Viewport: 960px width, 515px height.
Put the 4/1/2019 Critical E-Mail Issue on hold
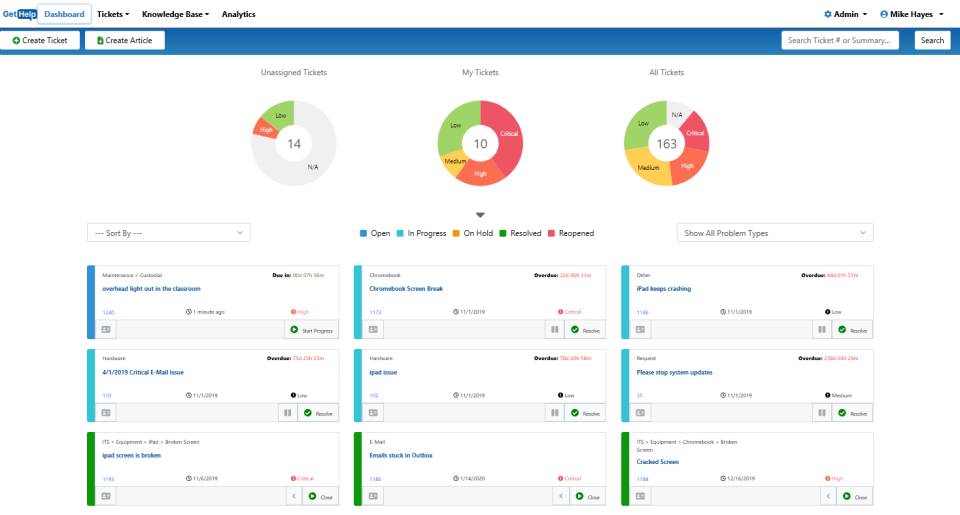[286, 412]
